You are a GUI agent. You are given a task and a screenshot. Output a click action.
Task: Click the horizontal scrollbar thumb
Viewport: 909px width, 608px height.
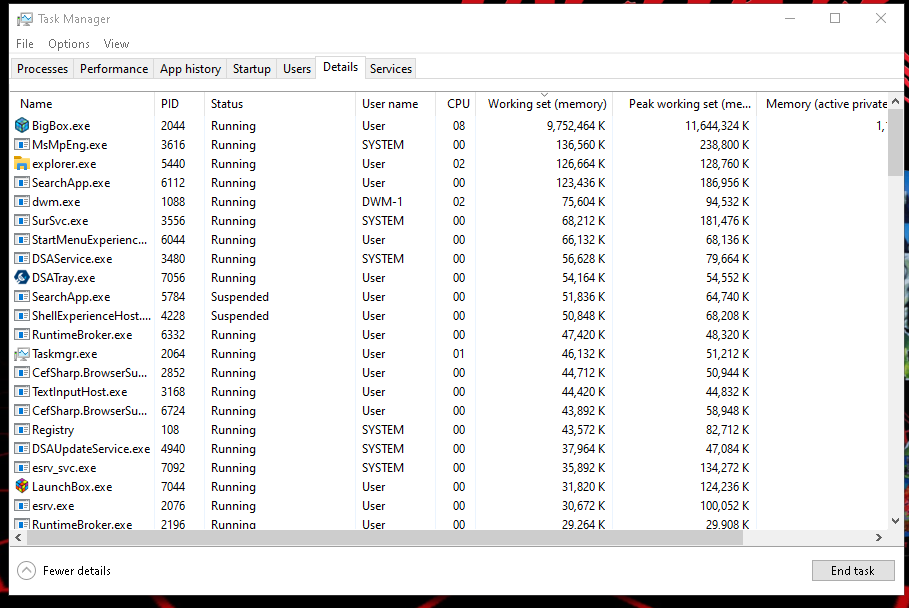coord(384,538)
